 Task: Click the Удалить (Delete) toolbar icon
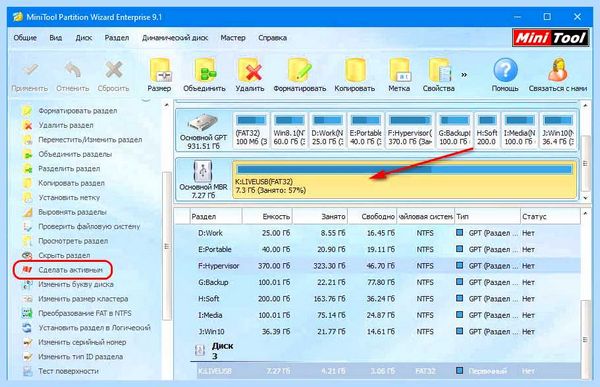(249, 75)
